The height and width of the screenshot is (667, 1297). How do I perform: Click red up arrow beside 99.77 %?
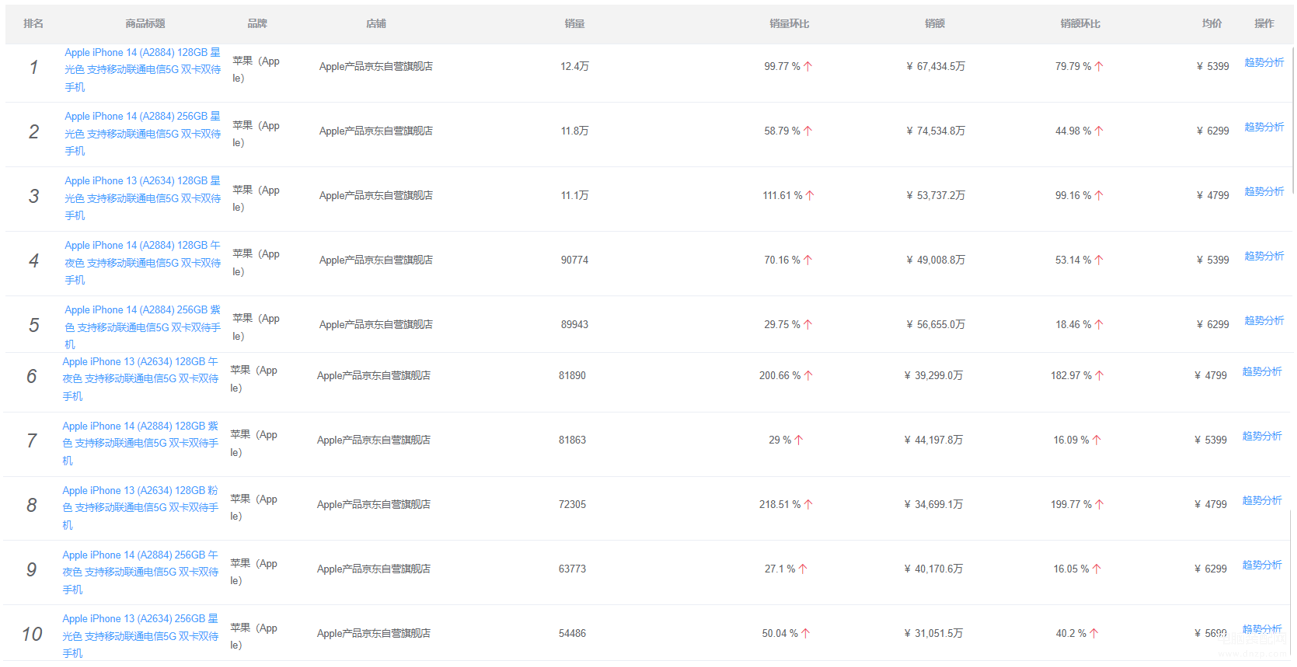(x=808, y=67)
